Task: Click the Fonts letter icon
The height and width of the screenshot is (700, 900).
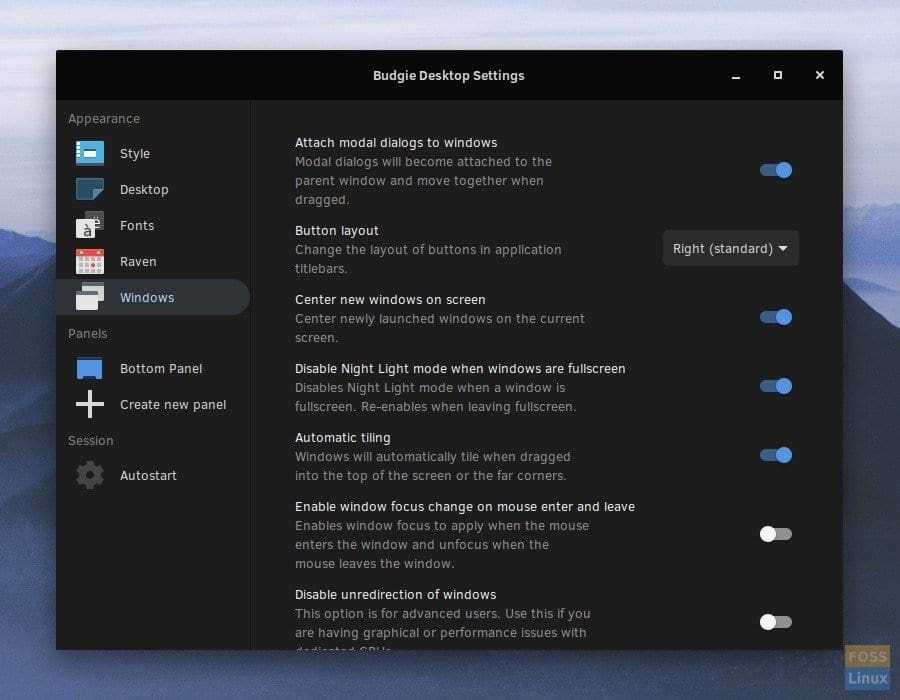Action: tap(90, 225)
